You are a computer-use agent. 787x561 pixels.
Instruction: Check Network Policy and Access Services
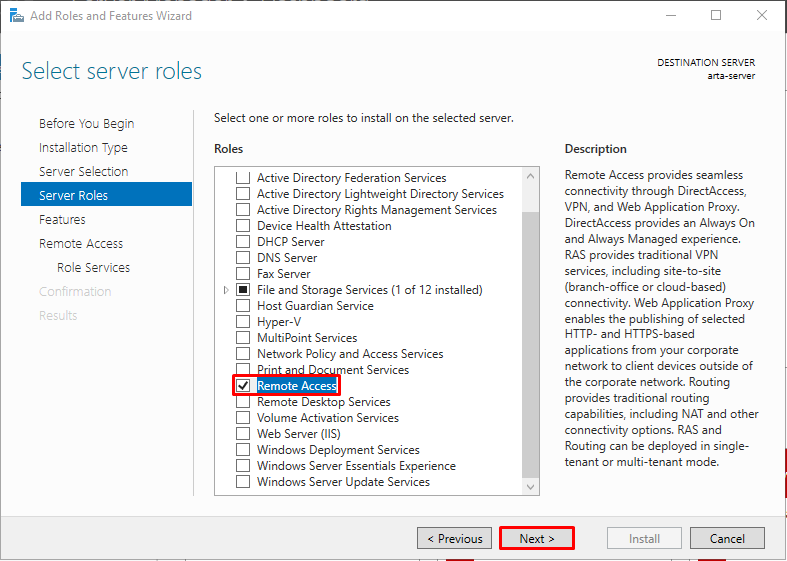coord(243,354)
